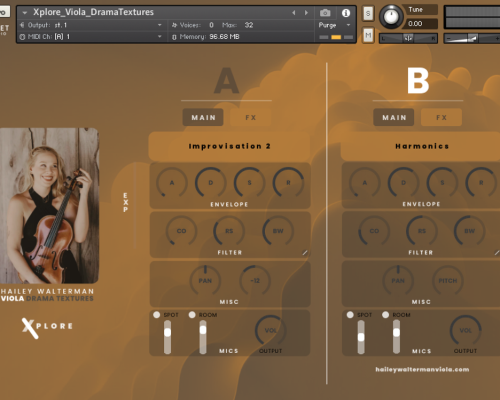The width and height of the screenshot is (500, 400).
Task: Click the RS resonance knob in layer B
Action: 422,231
